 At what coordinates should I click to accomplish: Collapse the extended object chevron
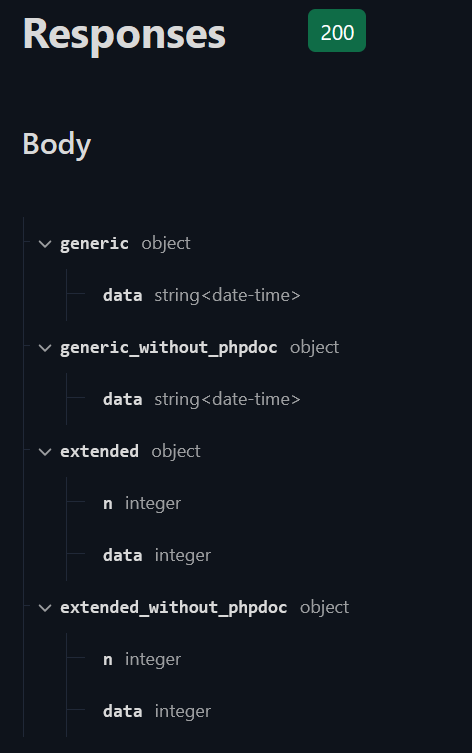pyautogui.click(x=45, y=452)
